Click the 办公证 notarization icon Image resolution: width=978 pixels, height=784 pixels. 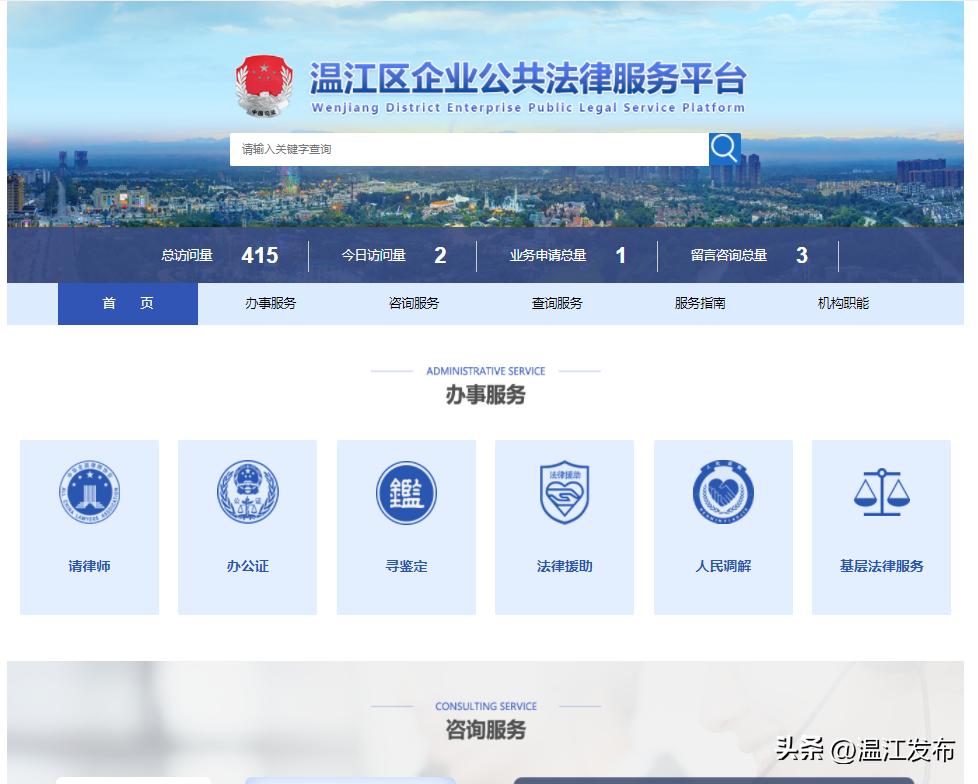[247, 492]
